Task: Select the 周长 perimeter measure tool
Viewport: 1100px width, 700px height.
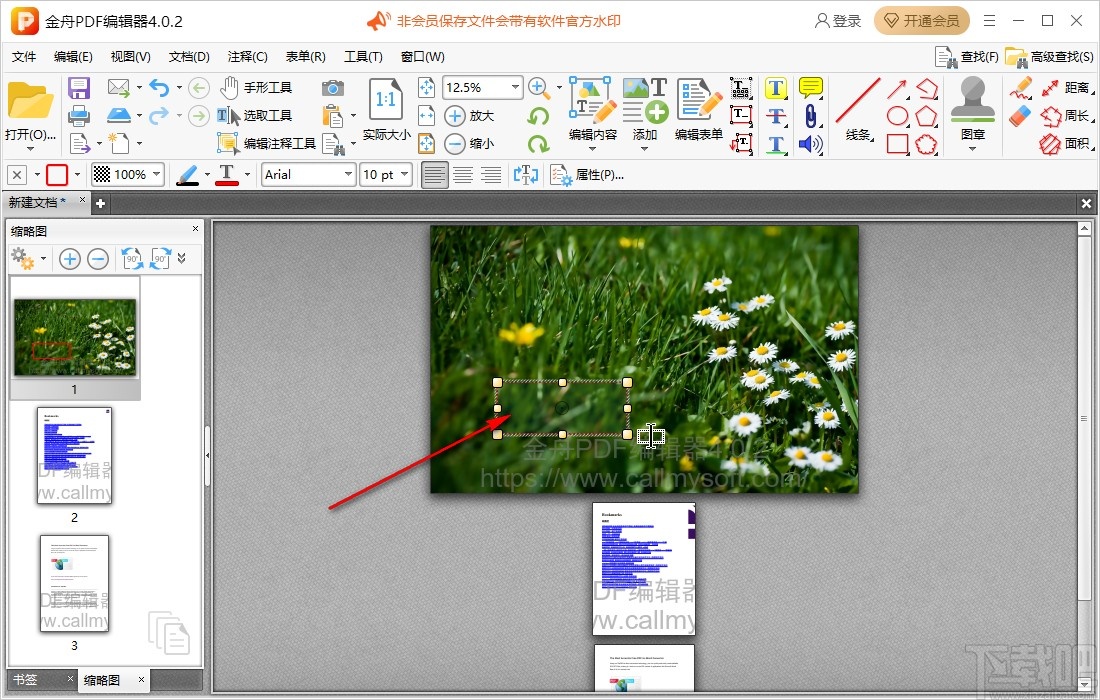Action: [1067, 116]
